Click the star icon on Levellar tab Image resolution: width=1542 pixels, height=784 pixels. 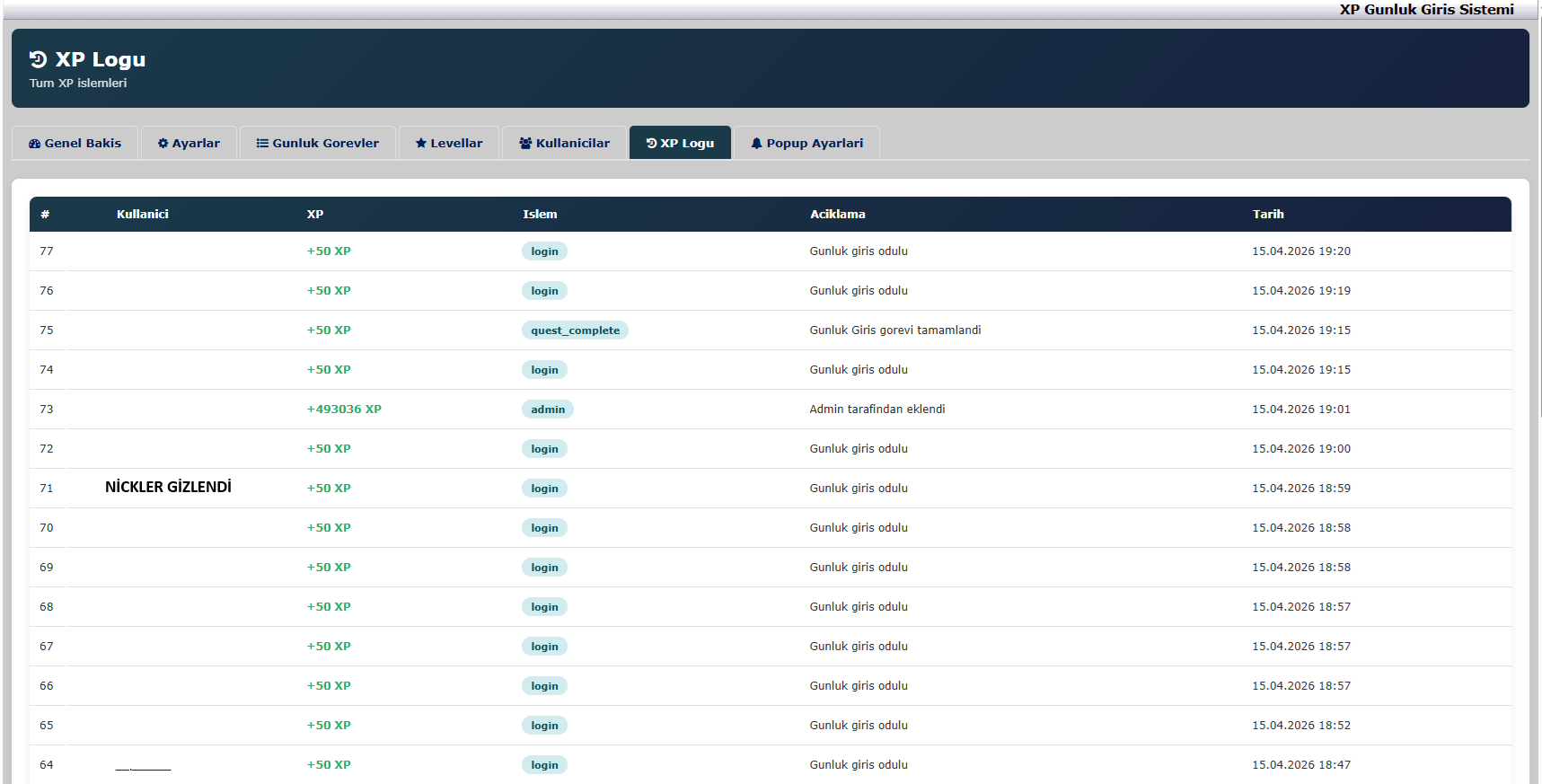tap(420, 144)
